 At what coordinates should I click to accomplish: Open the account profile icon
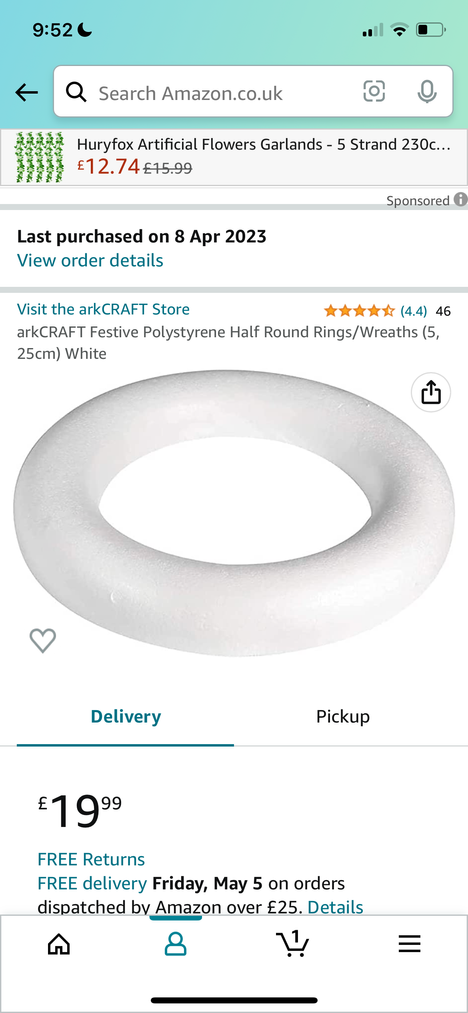(175, 944)
